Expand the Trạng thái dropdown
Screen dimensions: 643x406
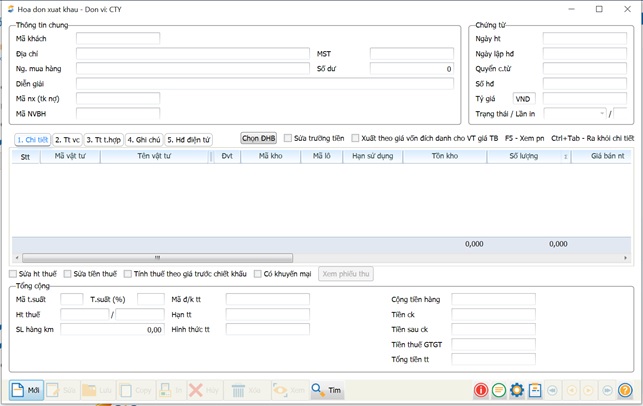602,114
